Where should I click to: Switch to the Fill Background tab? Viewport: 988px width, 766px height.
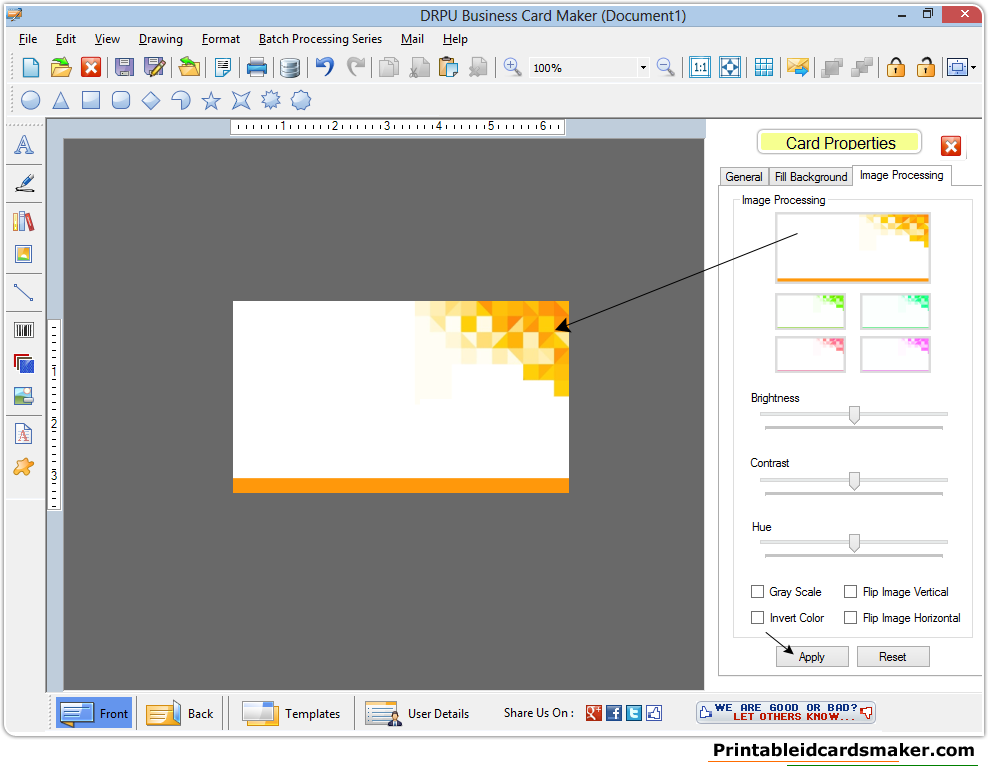tap(811, 177)
